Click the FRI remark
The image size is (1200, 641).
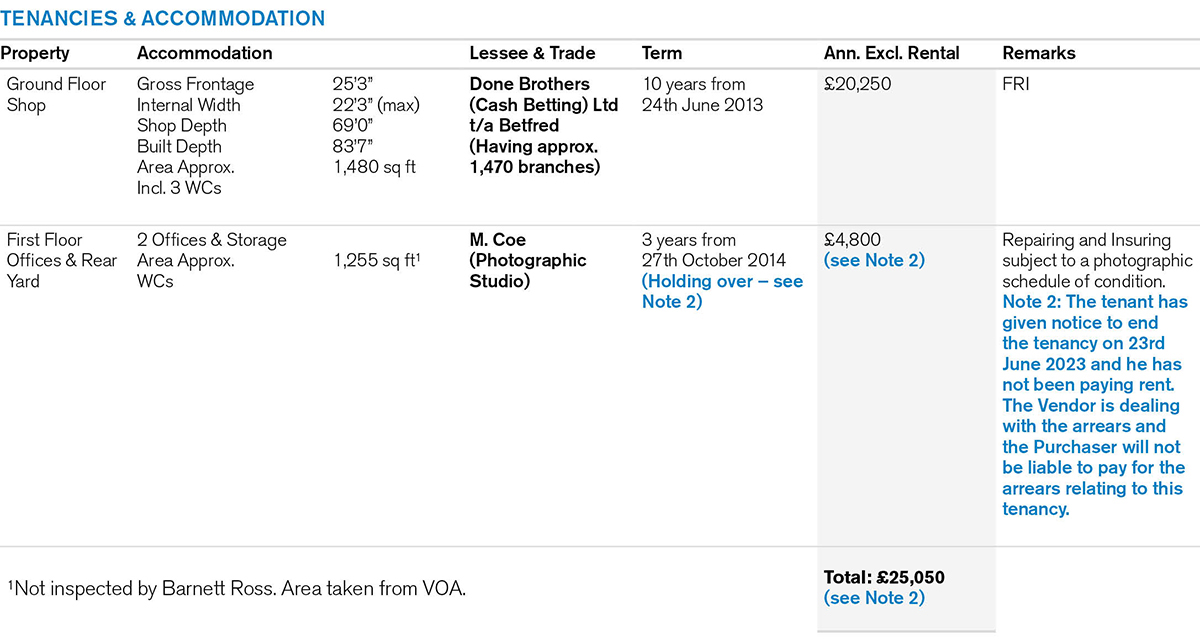click(x=1016, y=84)
